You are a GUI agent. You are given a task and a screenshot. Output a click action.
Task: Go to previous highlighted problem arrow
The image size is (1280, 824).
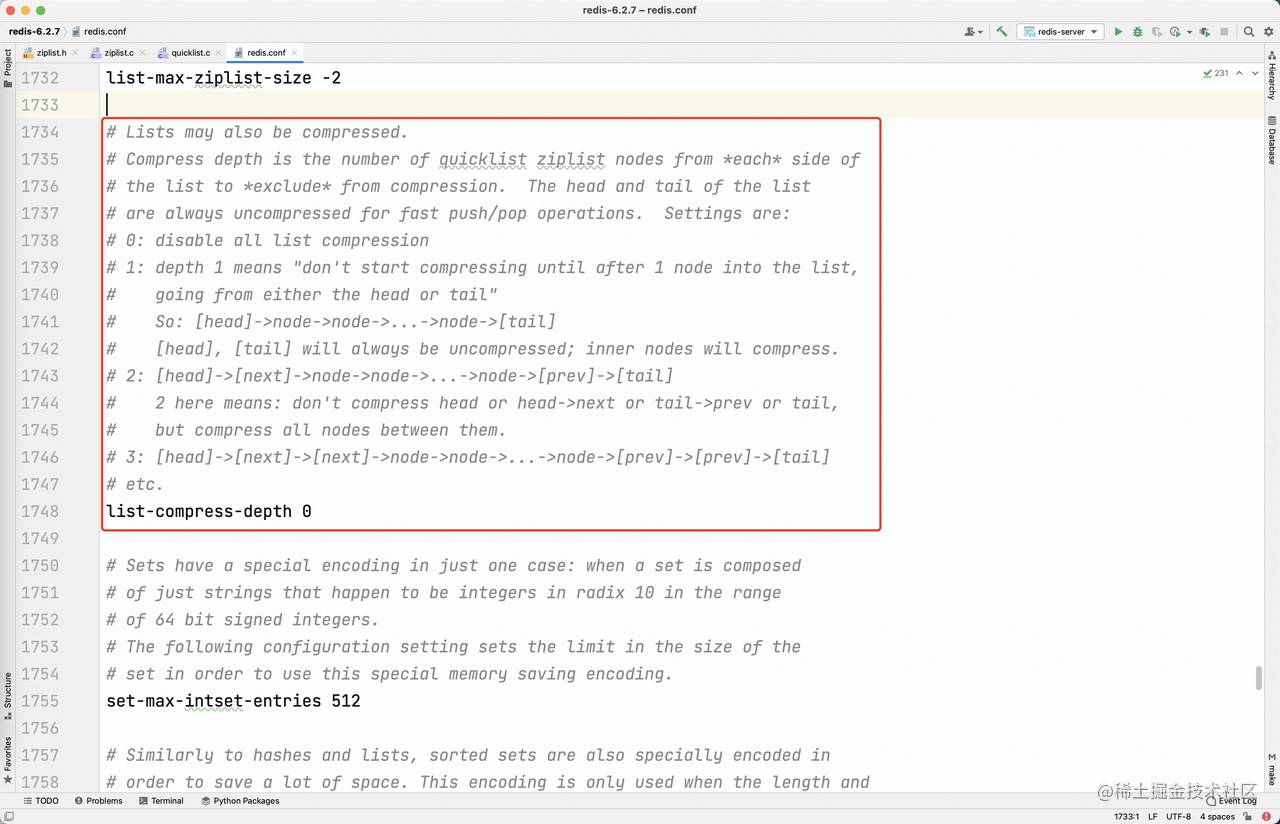pos(1240,73)
